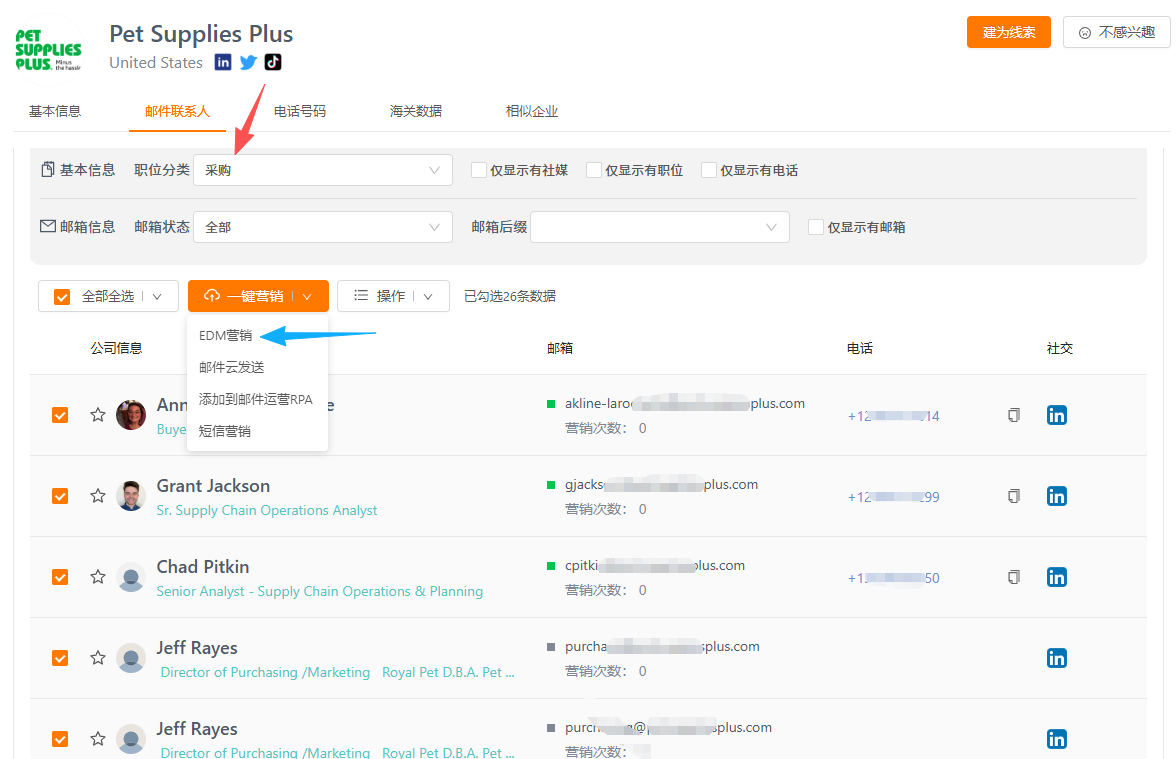Click the 已勾选26条数据 status text
Image resolution: width=1176 pixels, height=759 pixels.
click(x=510, y=296)
